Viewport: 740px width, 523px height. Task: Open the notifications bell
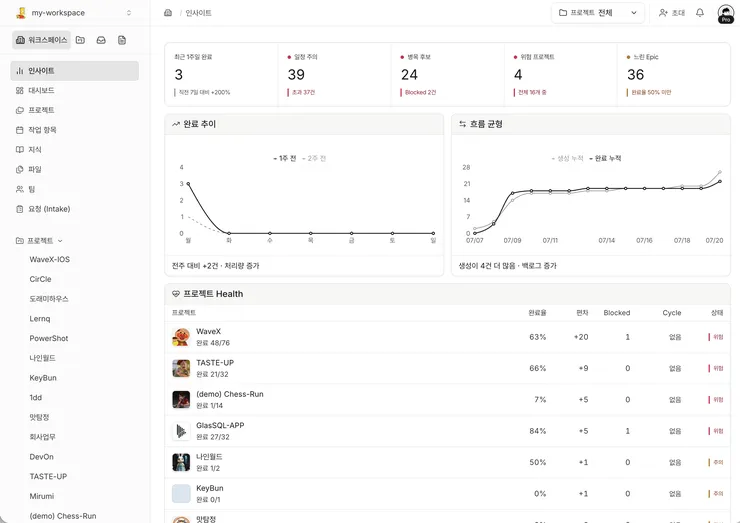click(x=700, y=13)
